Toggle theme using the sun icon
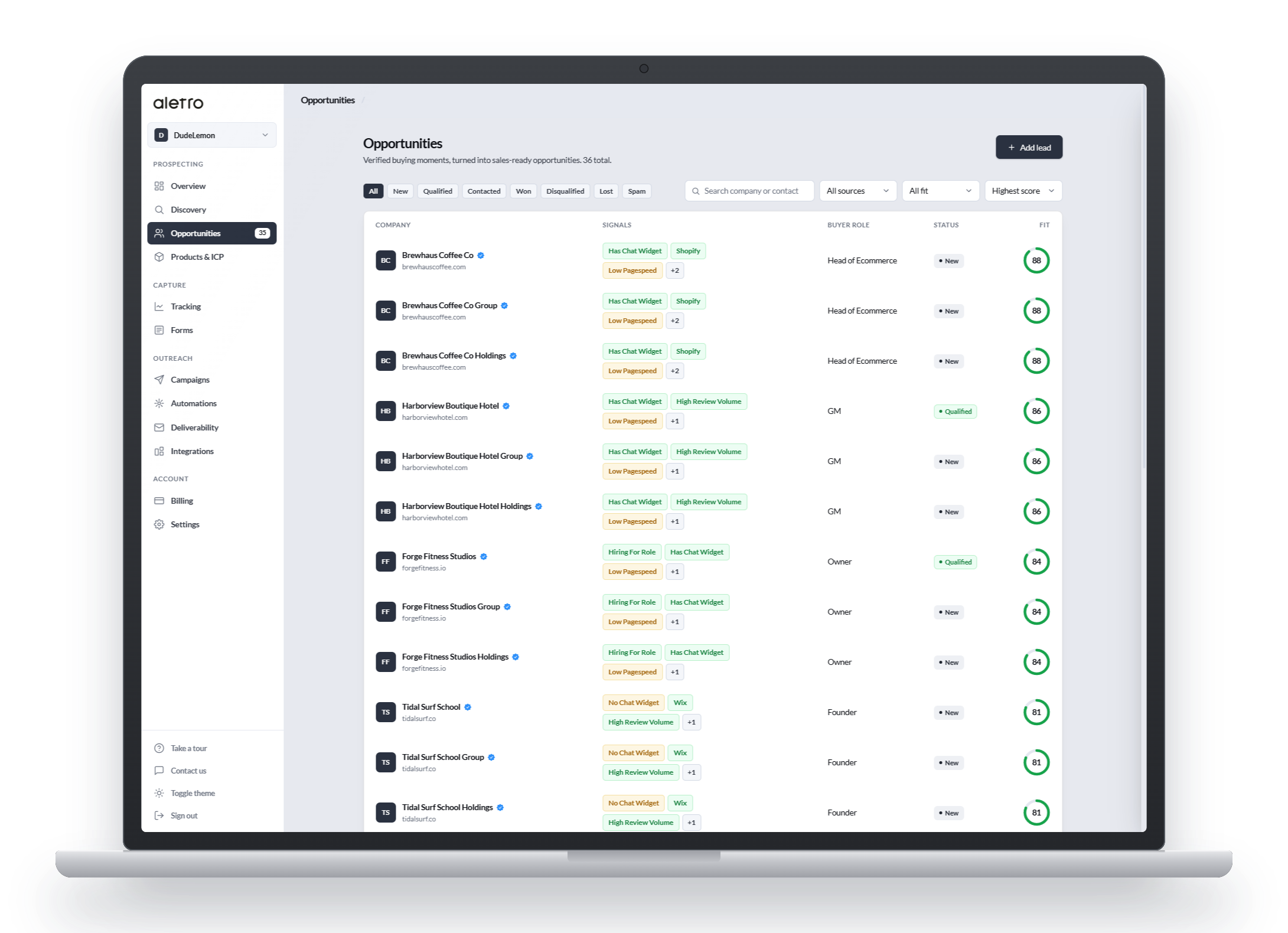Image resolution: width=1288 pixels, height=933 pixels. (x=159, y=793)
